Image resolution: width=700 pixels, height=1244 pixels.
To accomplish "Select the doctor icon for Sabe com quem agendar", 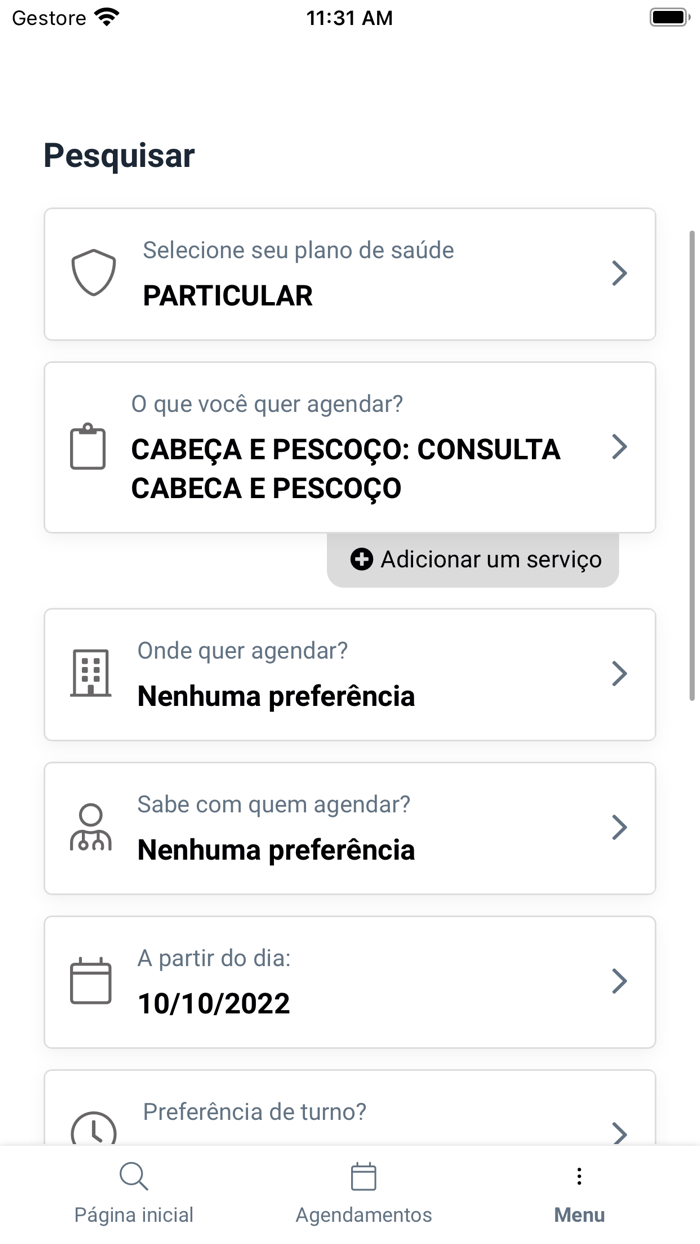I will coord(91,826).
